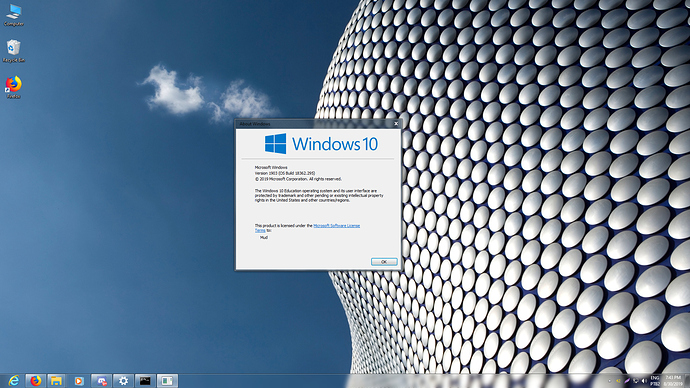Open the network status tray icon
The height and width of the screenshot is (388, 690).
pyautogui.click(x=635, y=381)
